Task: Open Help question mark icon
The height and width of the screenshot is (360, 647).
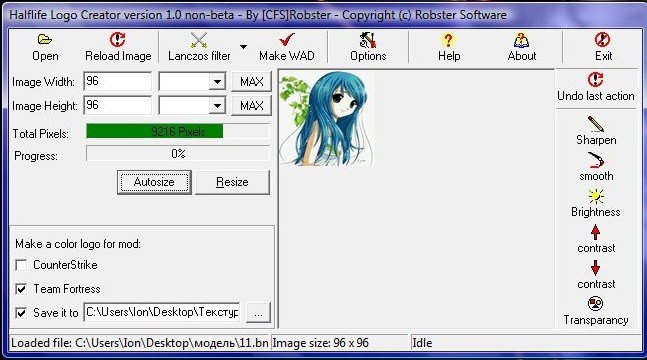Action: click(449, 40)
